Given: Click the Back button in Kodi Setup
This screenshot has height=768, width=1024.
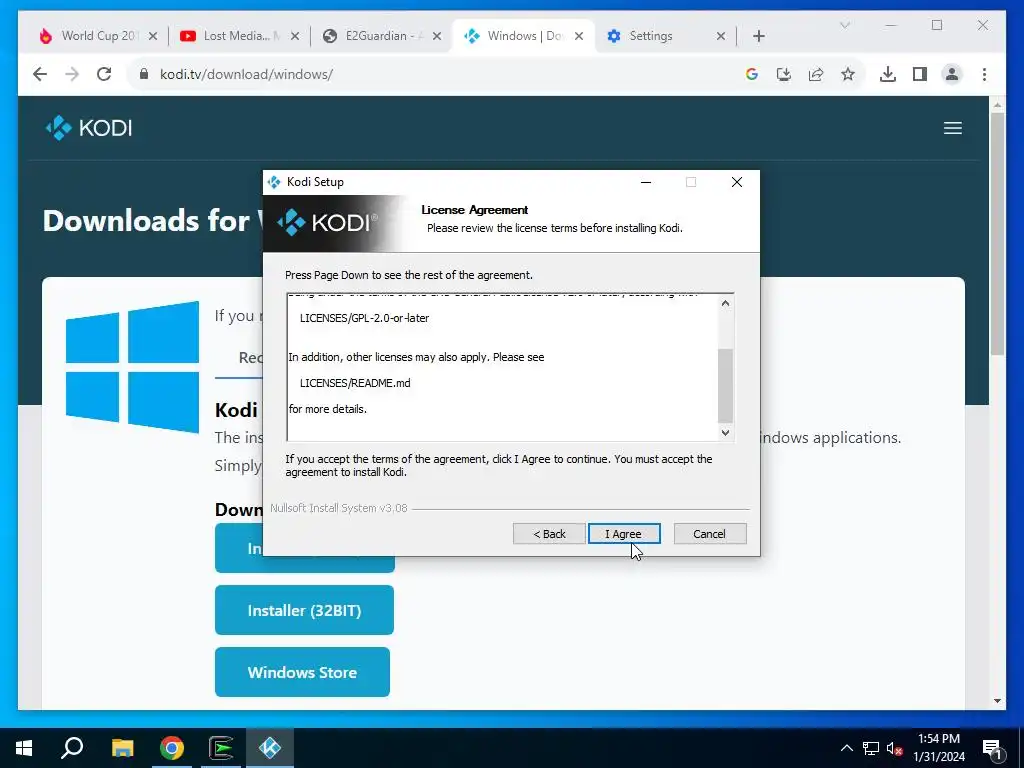Looking at the screenshot, I should [549, 534].
